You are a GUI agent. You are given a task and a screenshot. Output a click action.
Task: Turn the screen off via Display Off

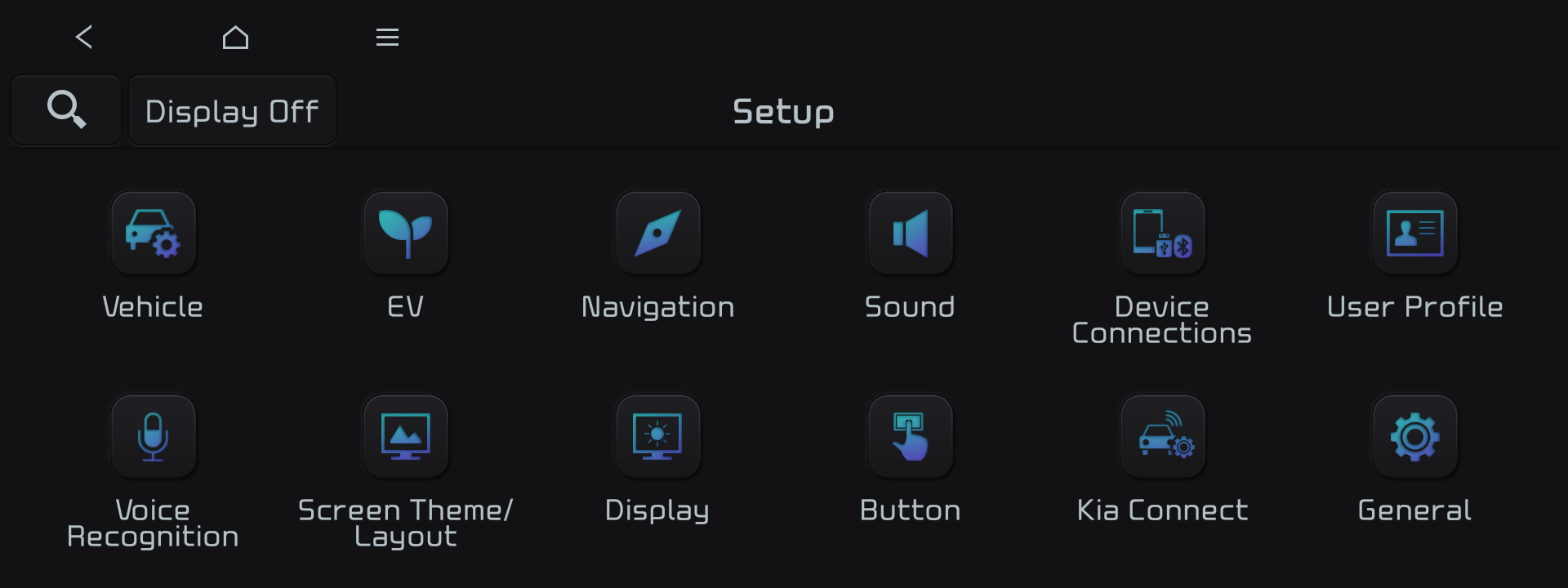pos(232,109)
